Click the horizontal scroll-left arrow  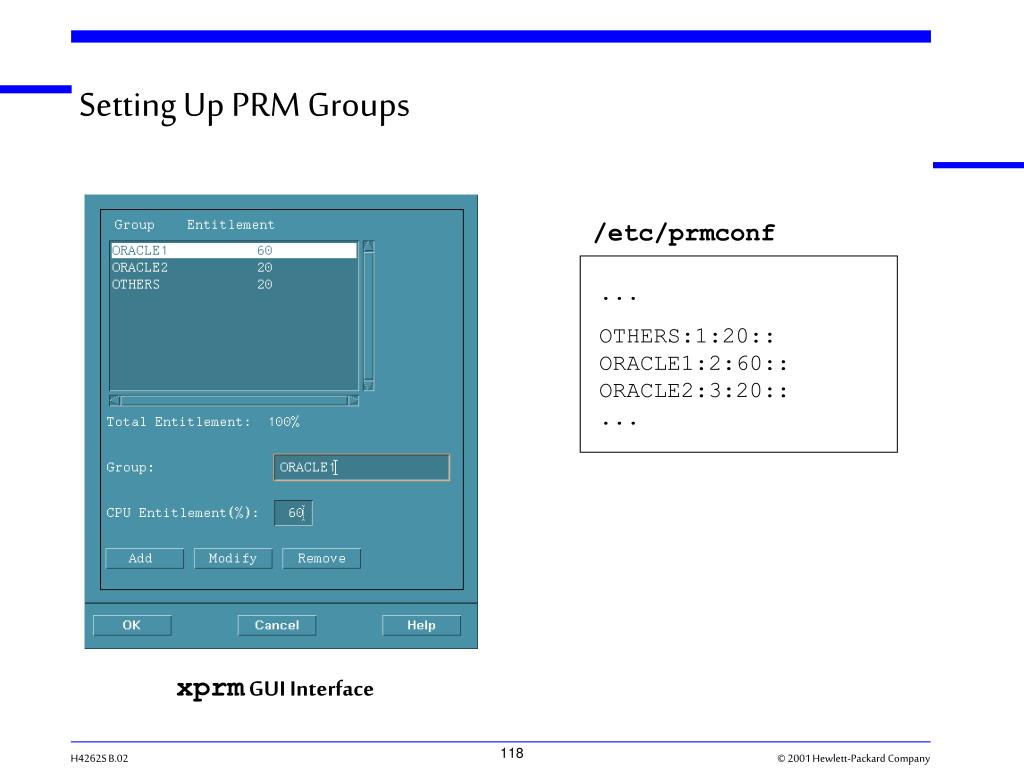coord(115,400)
